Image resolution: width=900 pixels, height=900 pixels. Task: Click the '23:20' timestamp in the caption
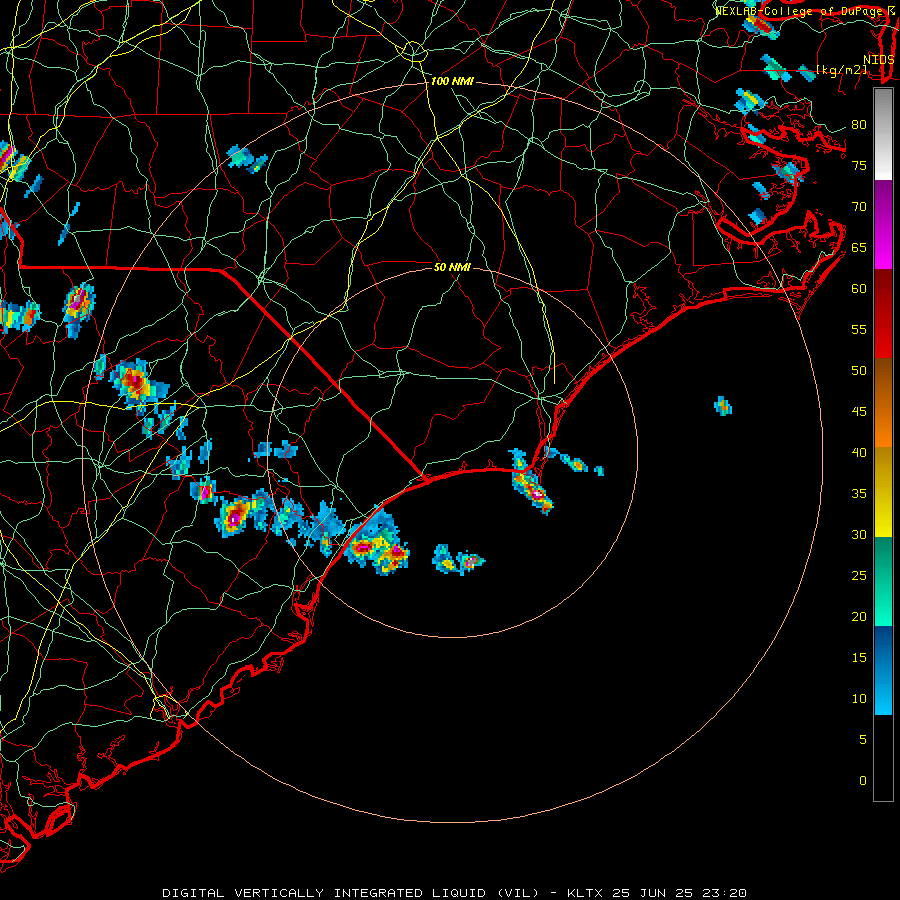(724, 893)
